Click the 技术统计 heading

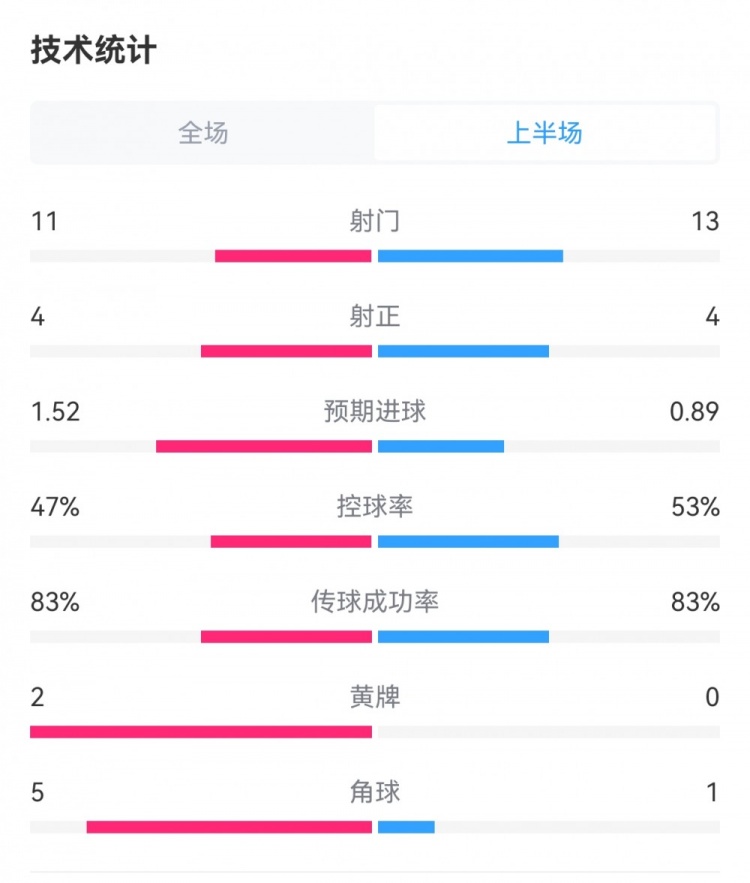pos(94,51)
